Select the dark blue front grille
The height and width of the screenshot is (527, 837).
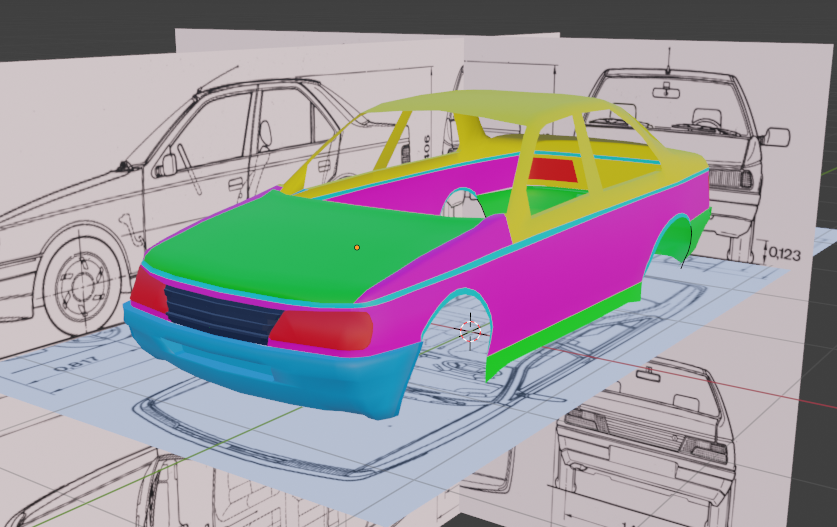pyautogui.click(x=222, y=315)
